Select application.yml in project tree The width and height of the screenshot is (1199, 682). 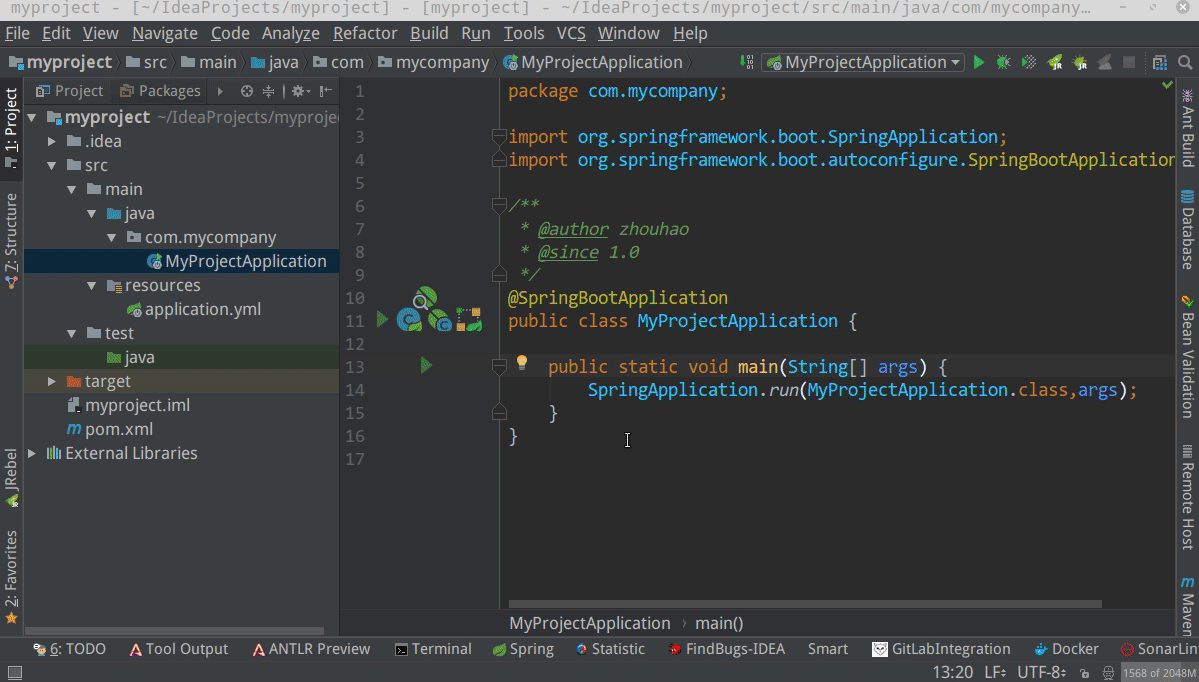202,310
